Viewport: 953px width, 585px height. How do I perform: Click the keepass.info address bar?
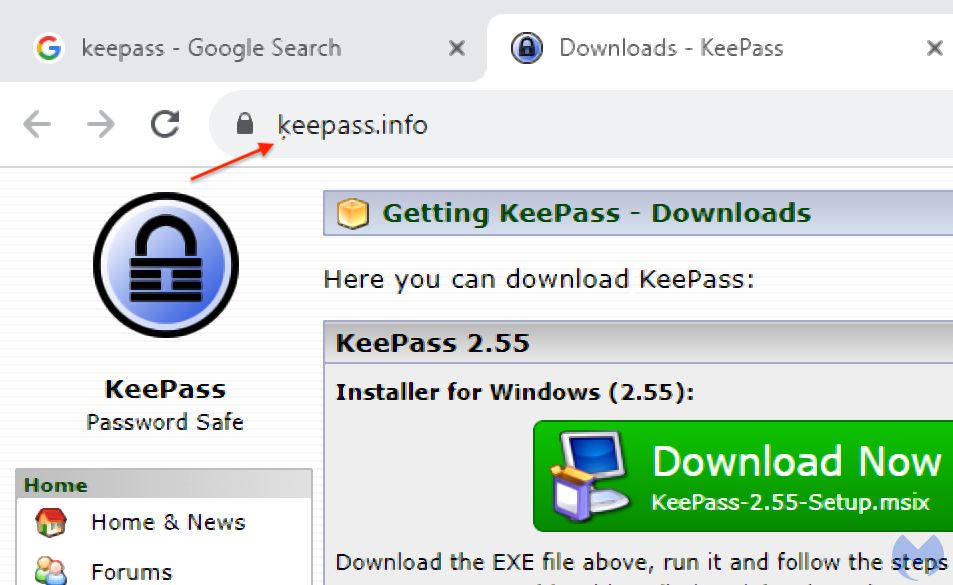[583, 125]
